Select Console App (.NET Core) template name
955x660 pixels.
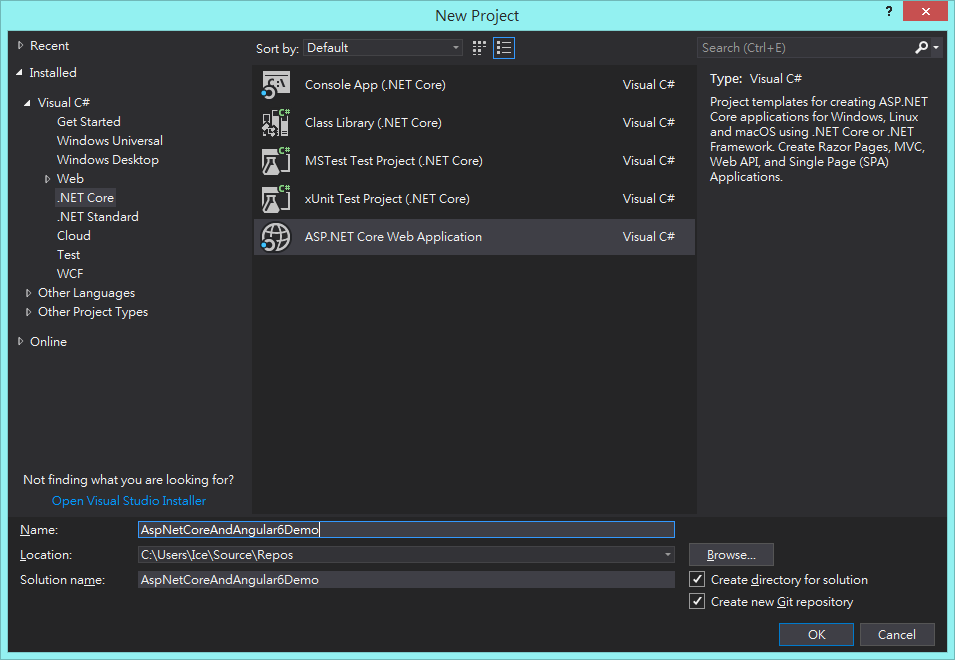(375, 85)
